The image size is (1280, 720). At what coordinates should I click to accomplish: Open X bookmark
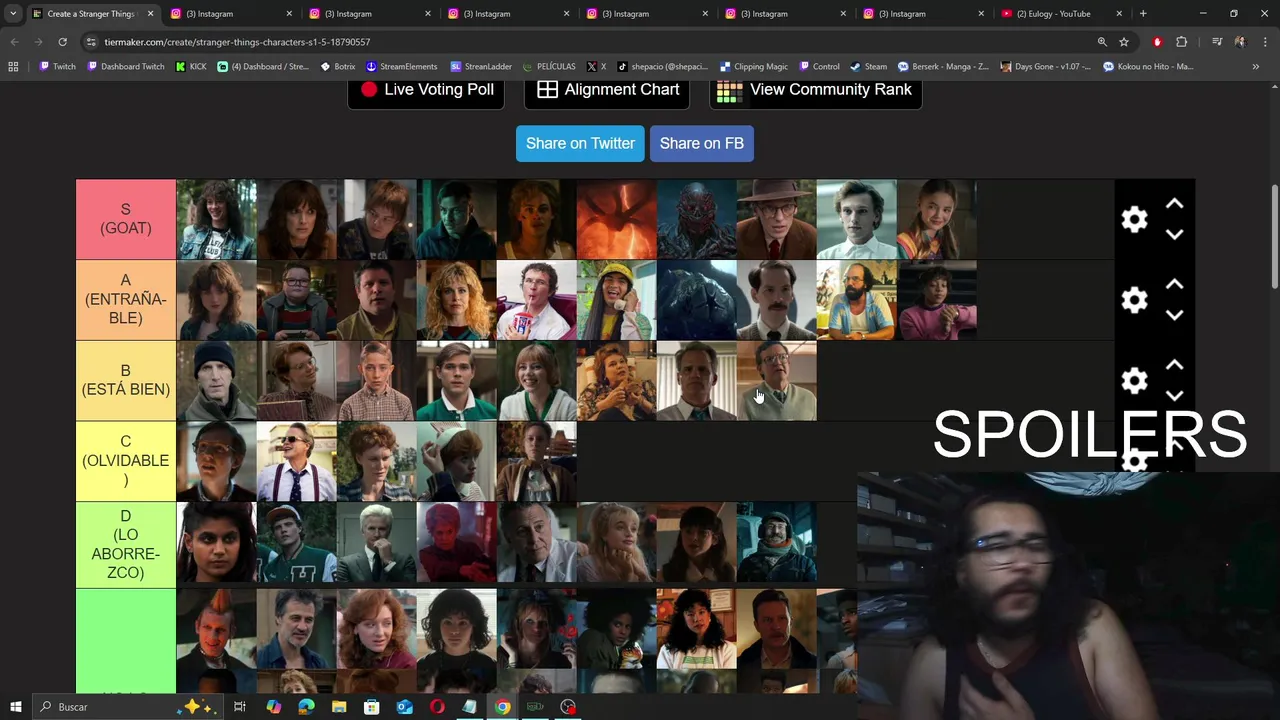tap(597, 67)
